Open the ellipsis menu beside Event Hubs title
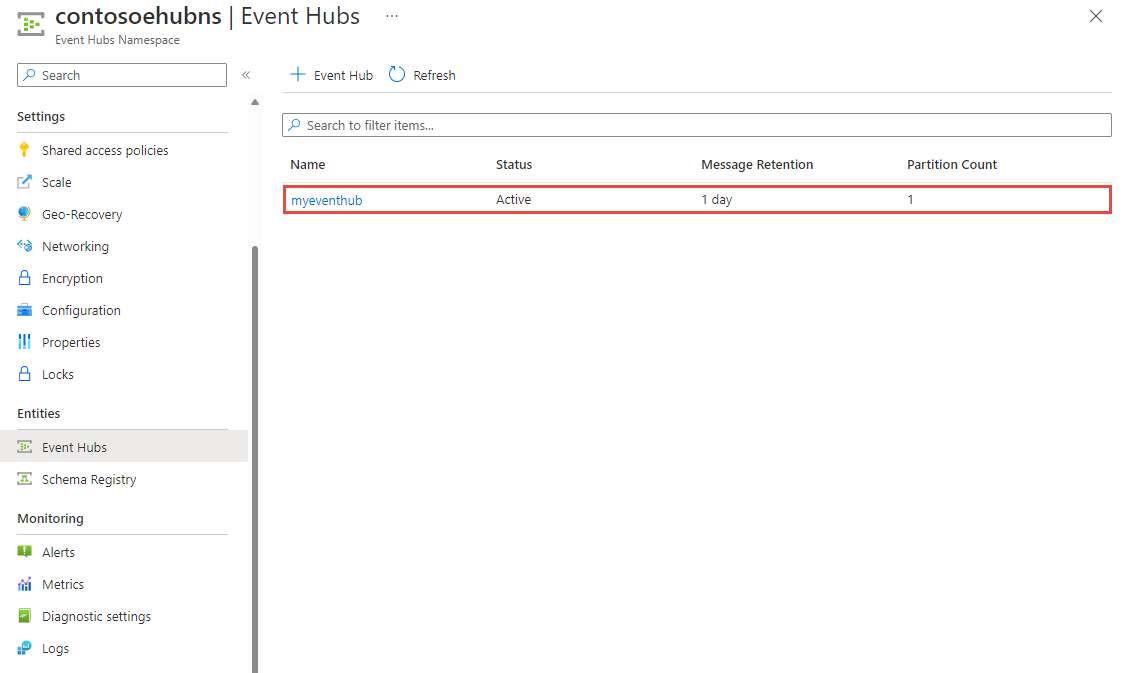This screenshot has width=1132, height=673. point(391,16)
